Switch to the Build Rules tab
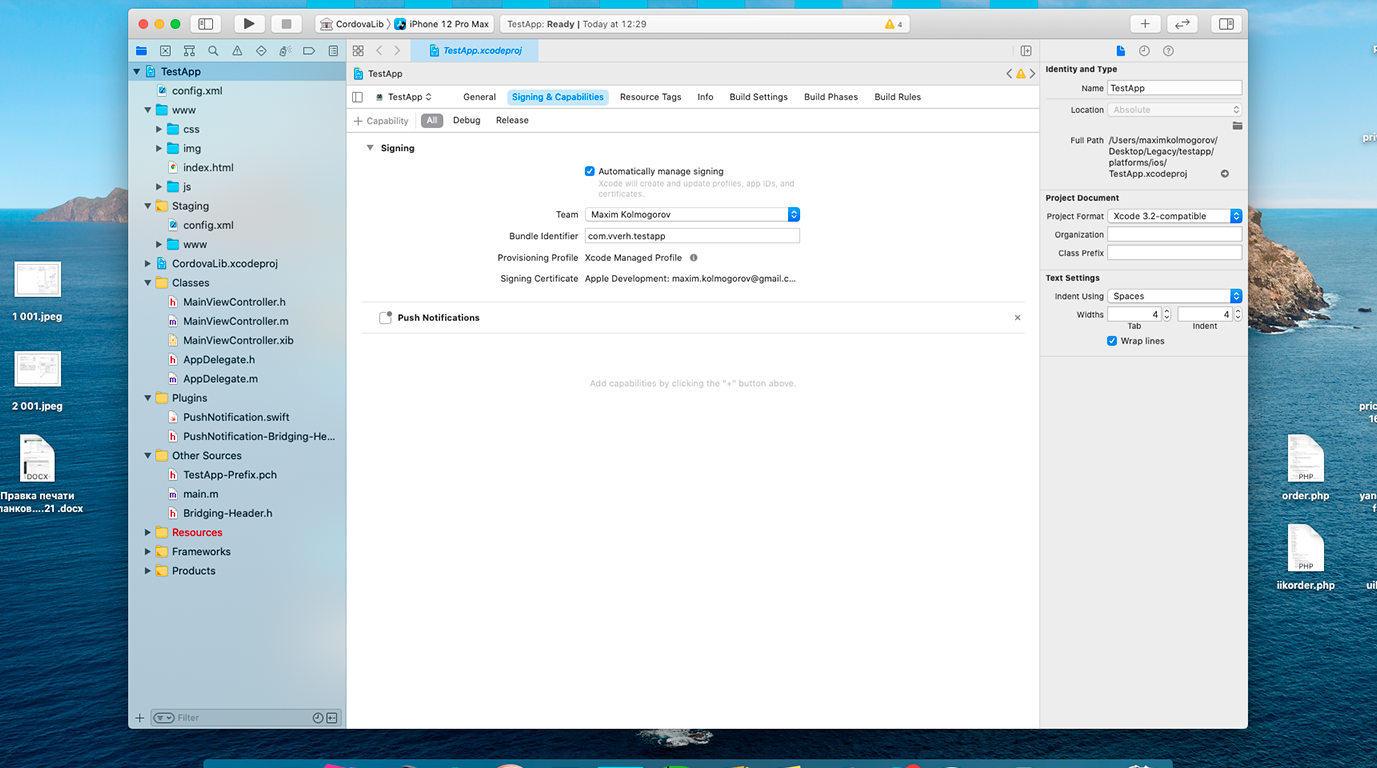This screenshot has width=1377, height=768. 897,97
